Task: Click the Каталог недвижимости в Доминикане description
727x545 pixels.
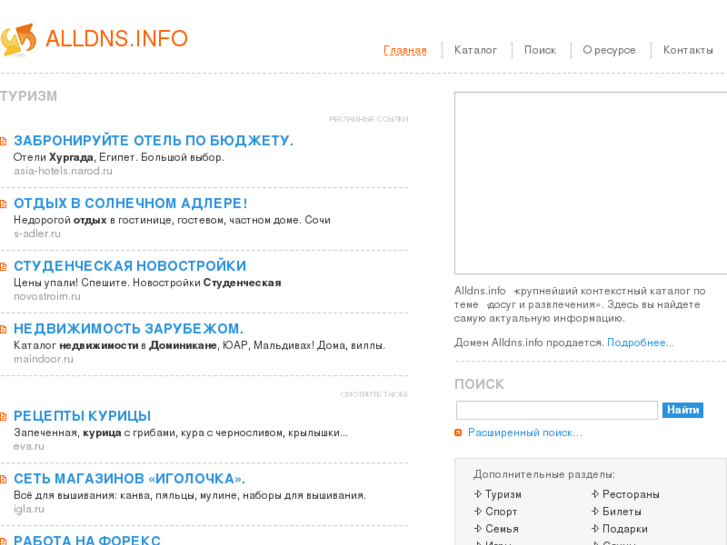Action: tap(199, 345)
